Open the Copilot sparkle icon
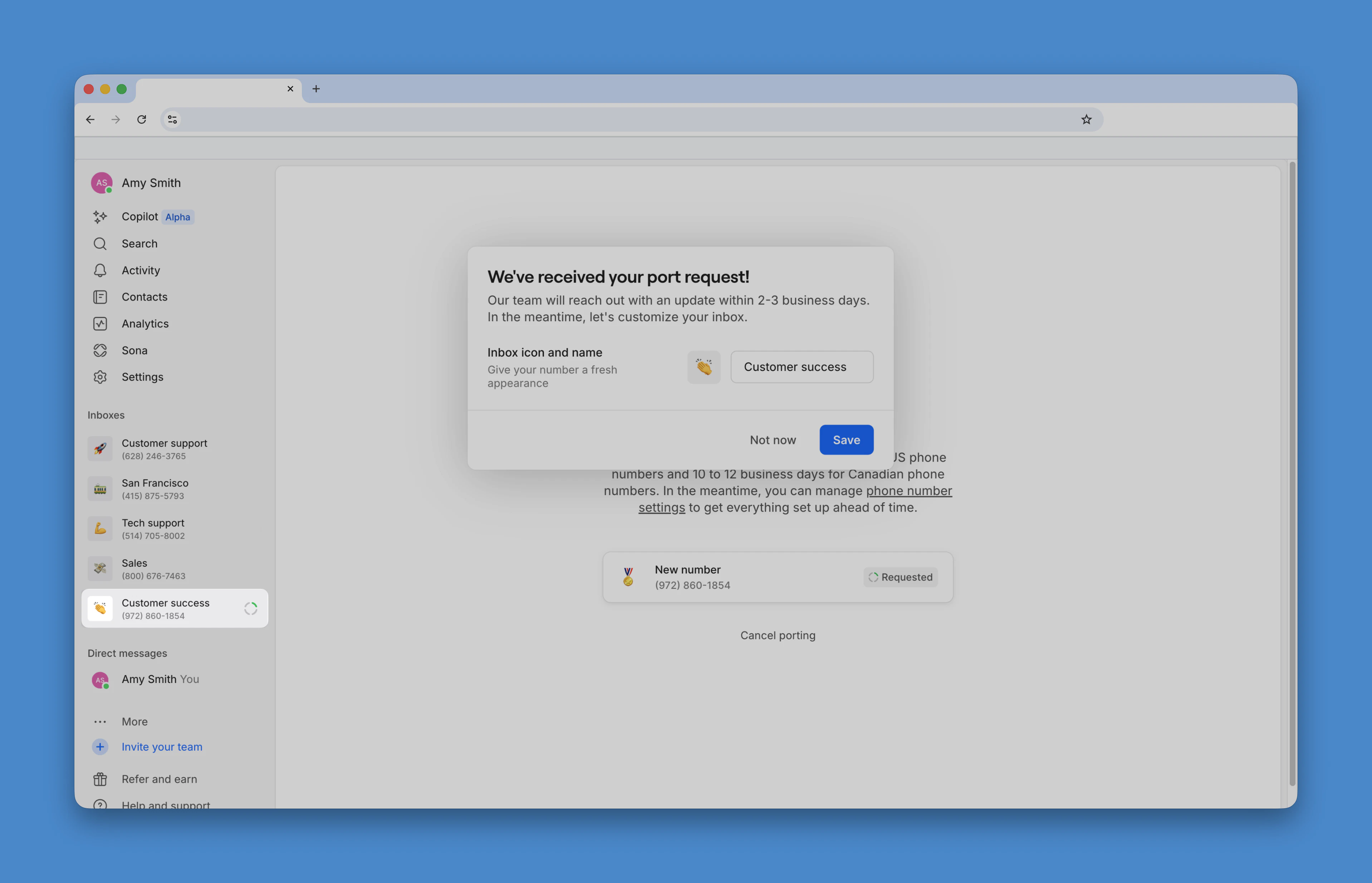The image size is (1372, 883). point(100,217)
